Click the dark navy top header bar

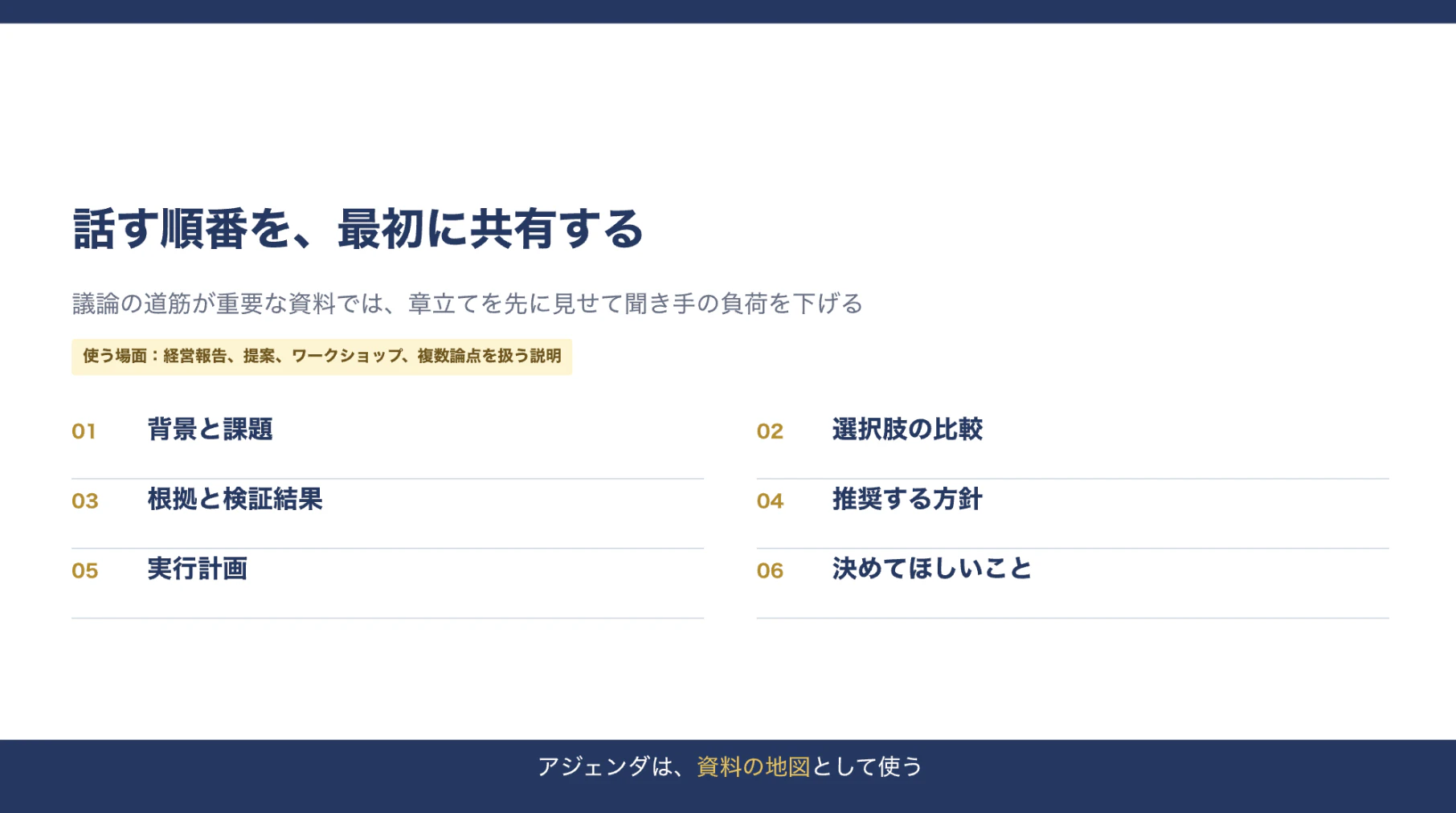[728, 11]
